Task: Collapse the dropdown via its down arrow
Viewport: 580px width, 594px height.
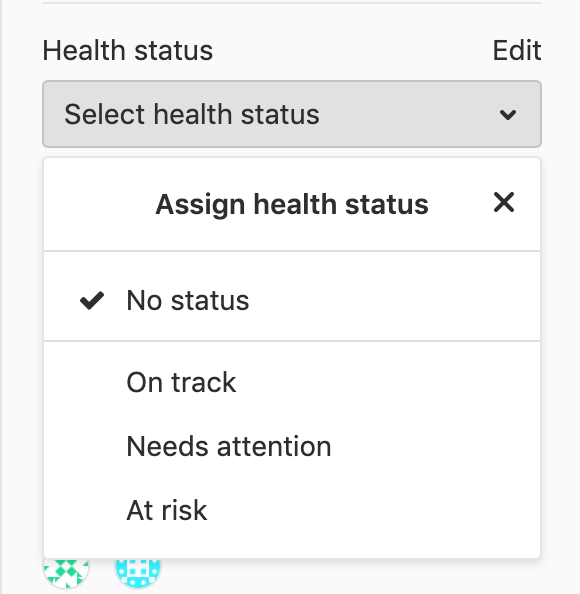Action: (x=508, y=114)
